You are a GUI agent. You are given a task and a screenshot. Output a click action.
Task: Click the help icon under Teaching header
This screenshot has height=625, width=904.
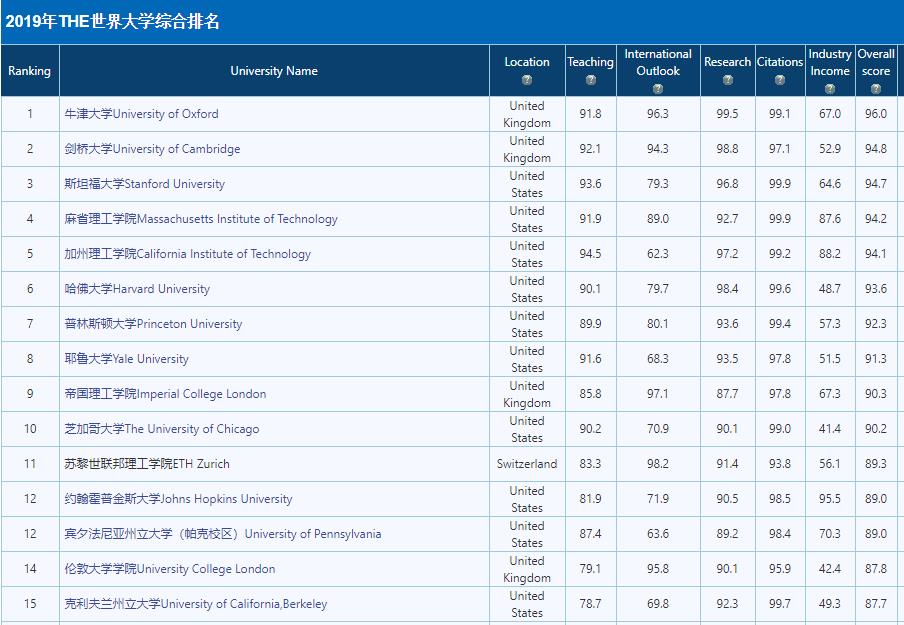click(x=591, y=80)
